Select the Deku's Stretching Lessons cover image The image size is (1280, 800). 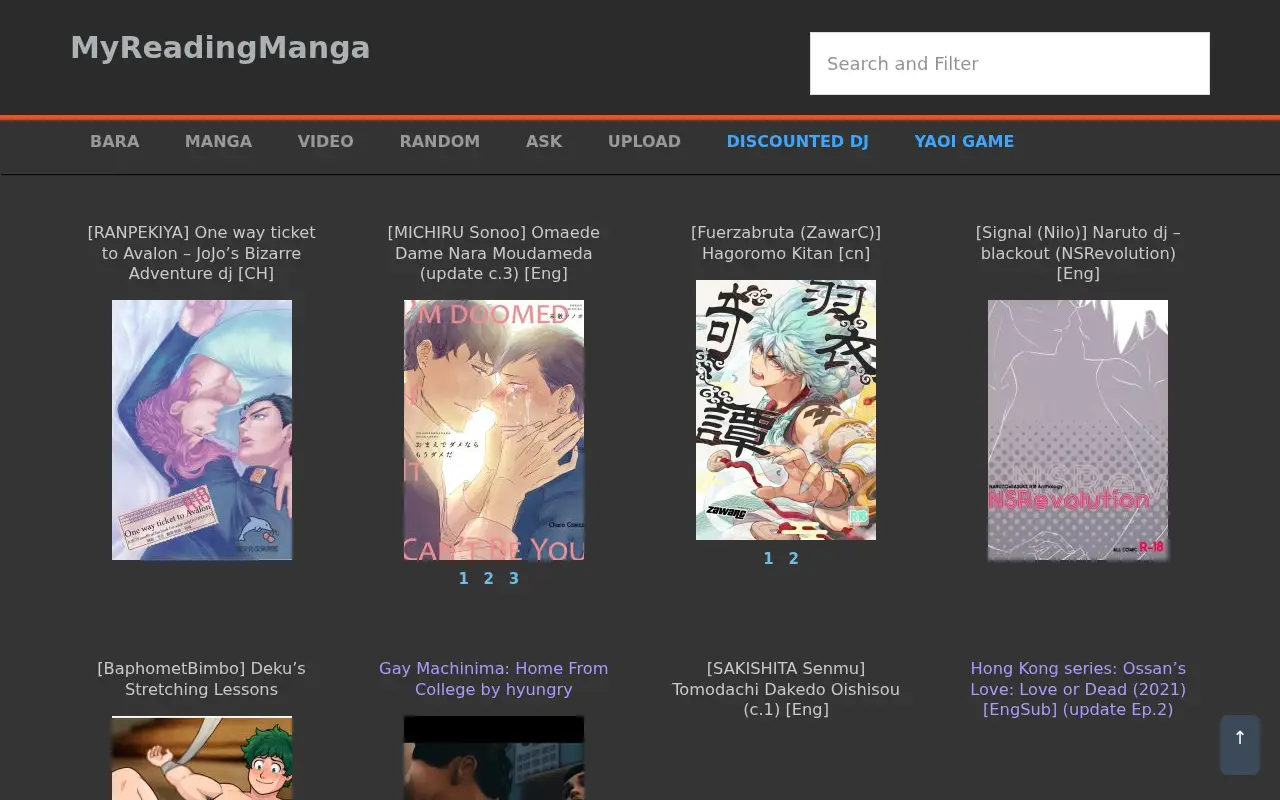coord(202,758)
